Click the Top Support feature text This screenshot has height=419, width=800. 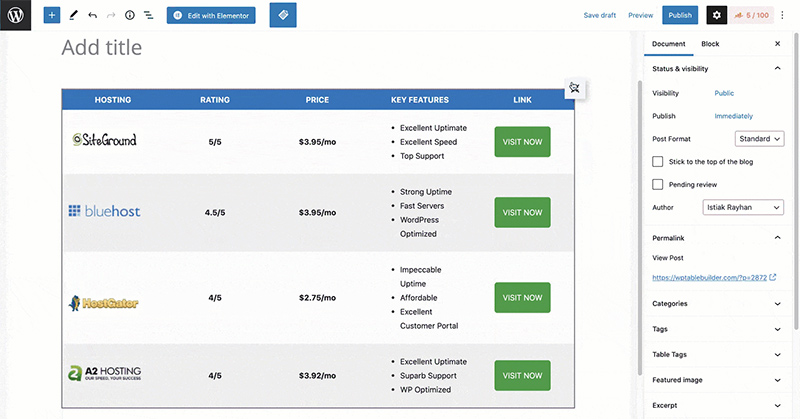[422, 156]
